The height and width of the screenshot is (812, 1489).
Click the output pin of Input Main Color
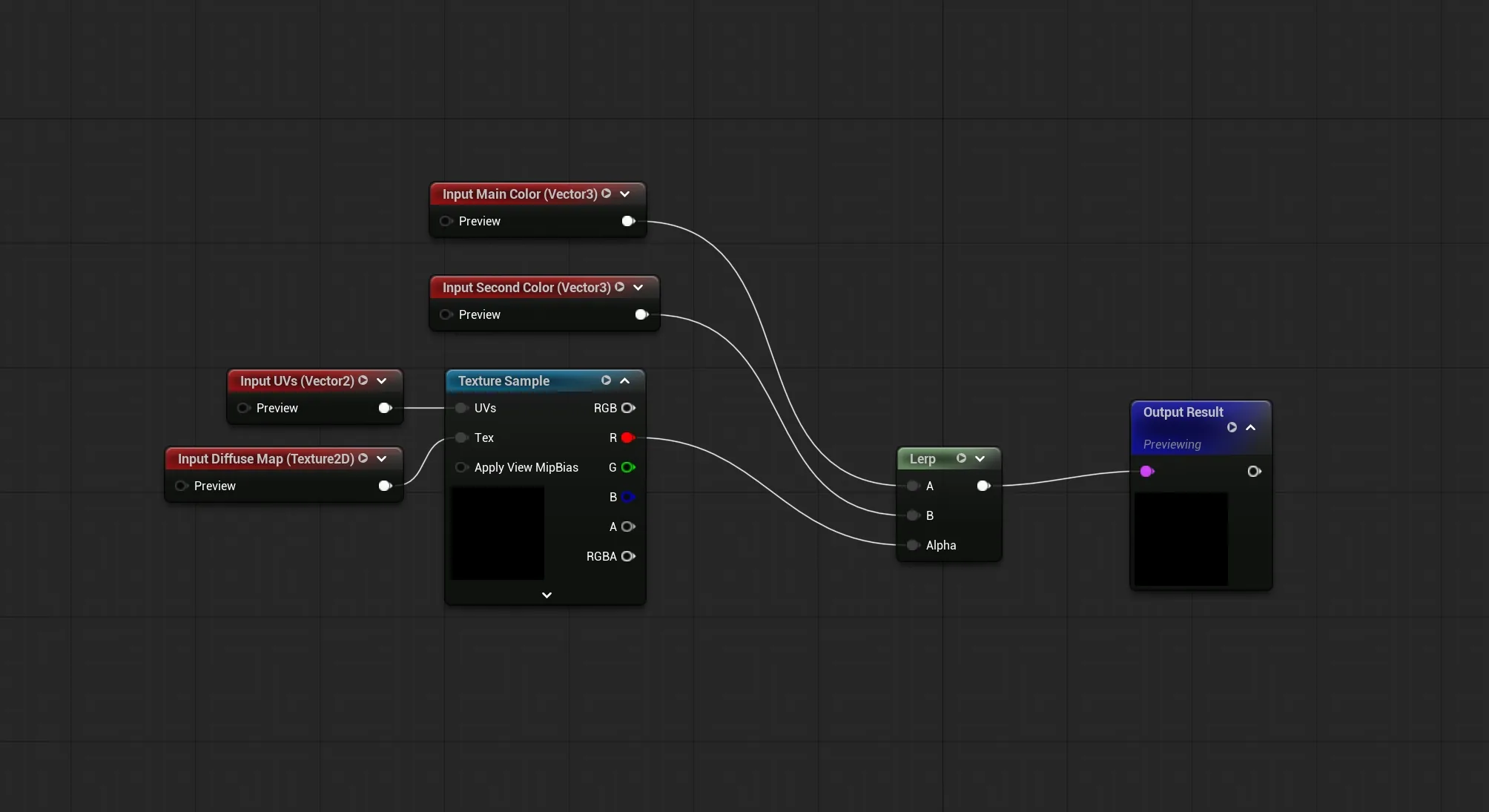pos(628,221)
